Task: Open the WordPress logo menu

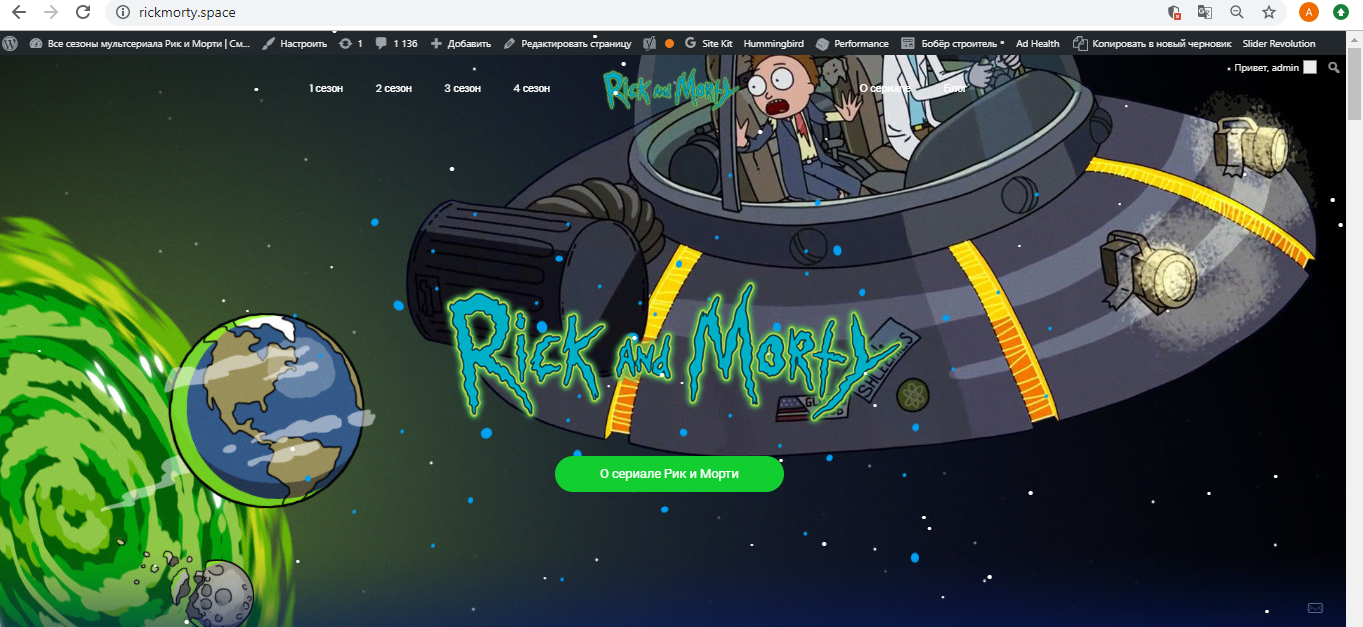Action: [x=10, y=43]
